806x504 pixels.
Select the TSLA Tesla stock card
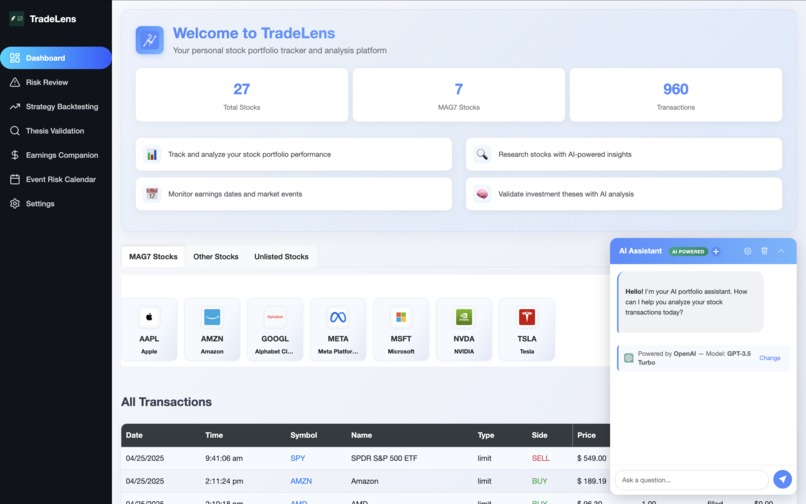pos(527,330)
